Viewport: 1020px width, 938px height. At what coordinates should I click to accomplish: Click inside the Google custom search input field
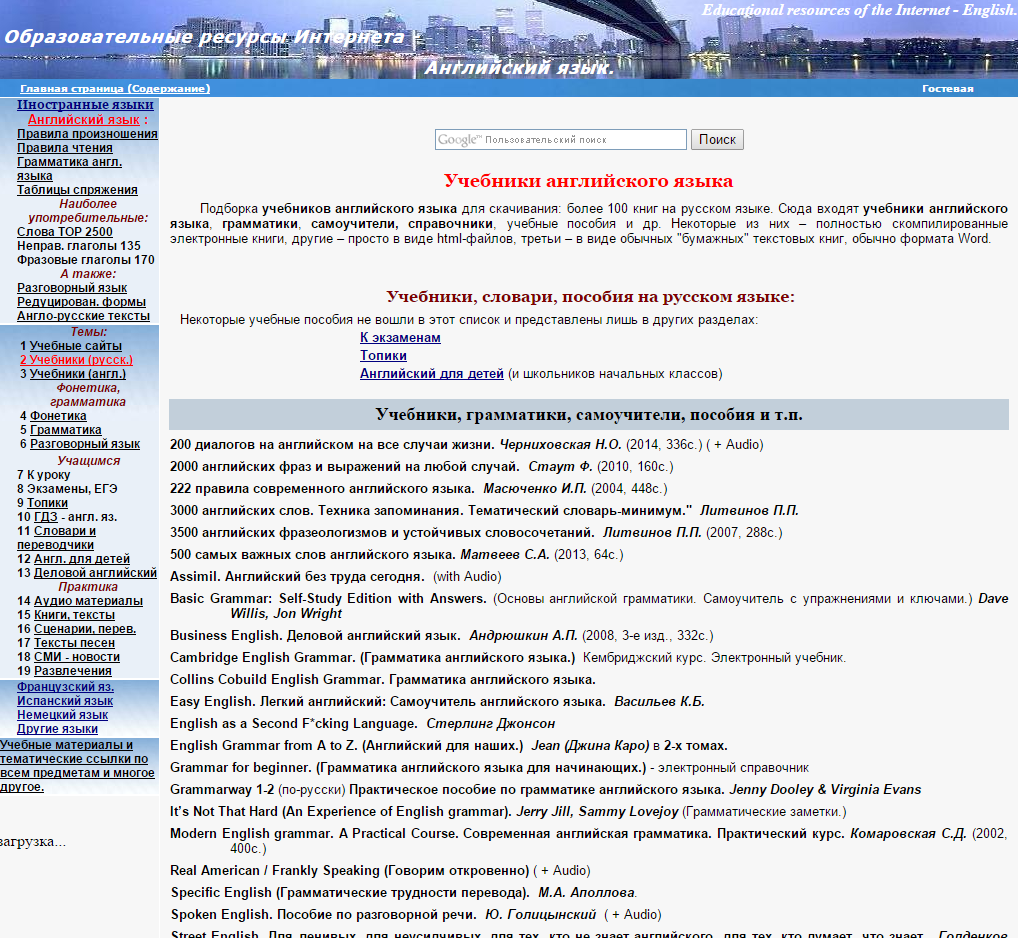pyautogui.click(x=570, y=139)
